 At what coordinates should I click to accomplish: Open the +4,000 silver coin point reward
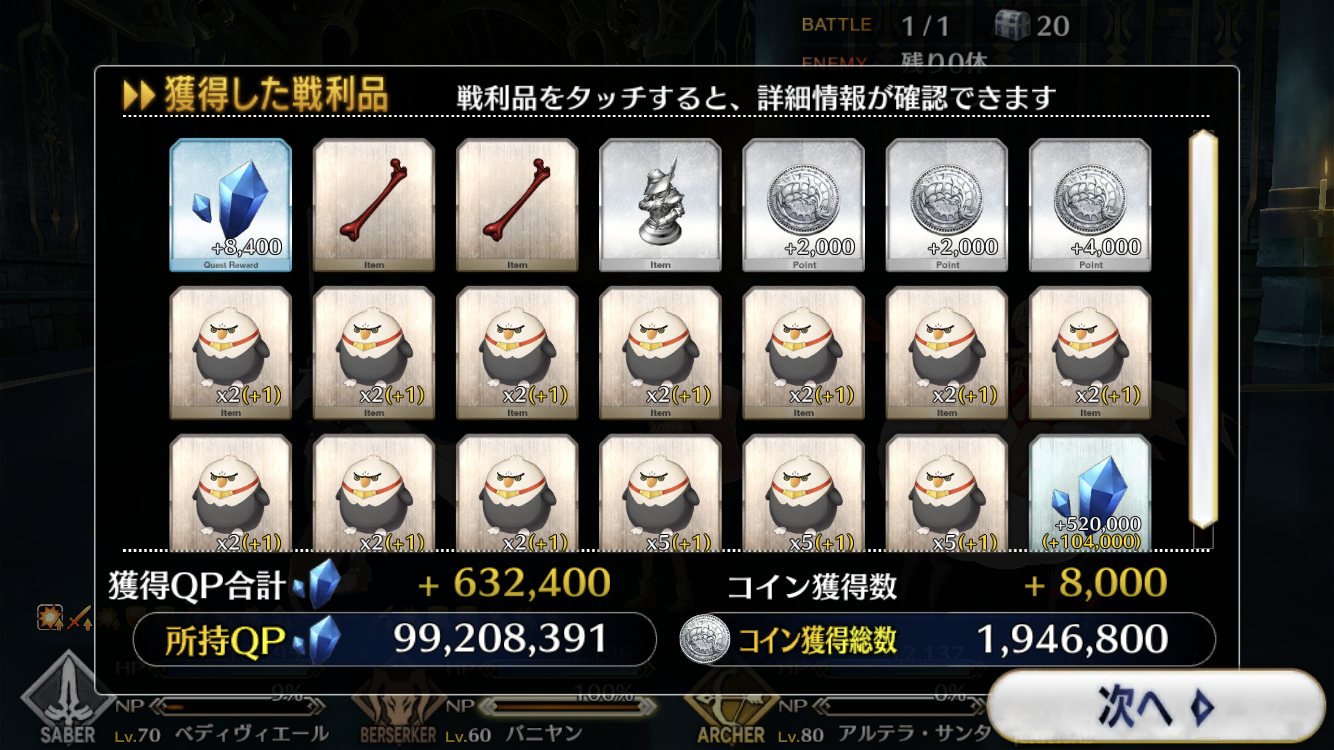click(1090, 205)
